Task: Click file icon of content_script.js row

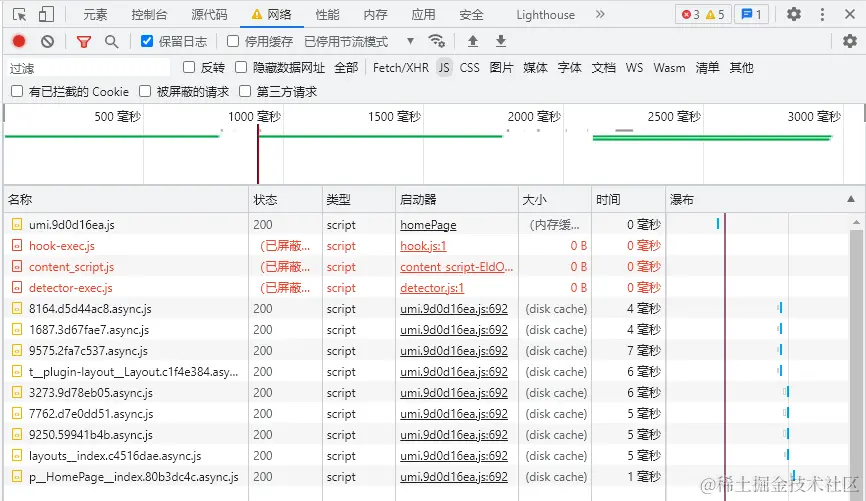Action: tap(17, 266)
